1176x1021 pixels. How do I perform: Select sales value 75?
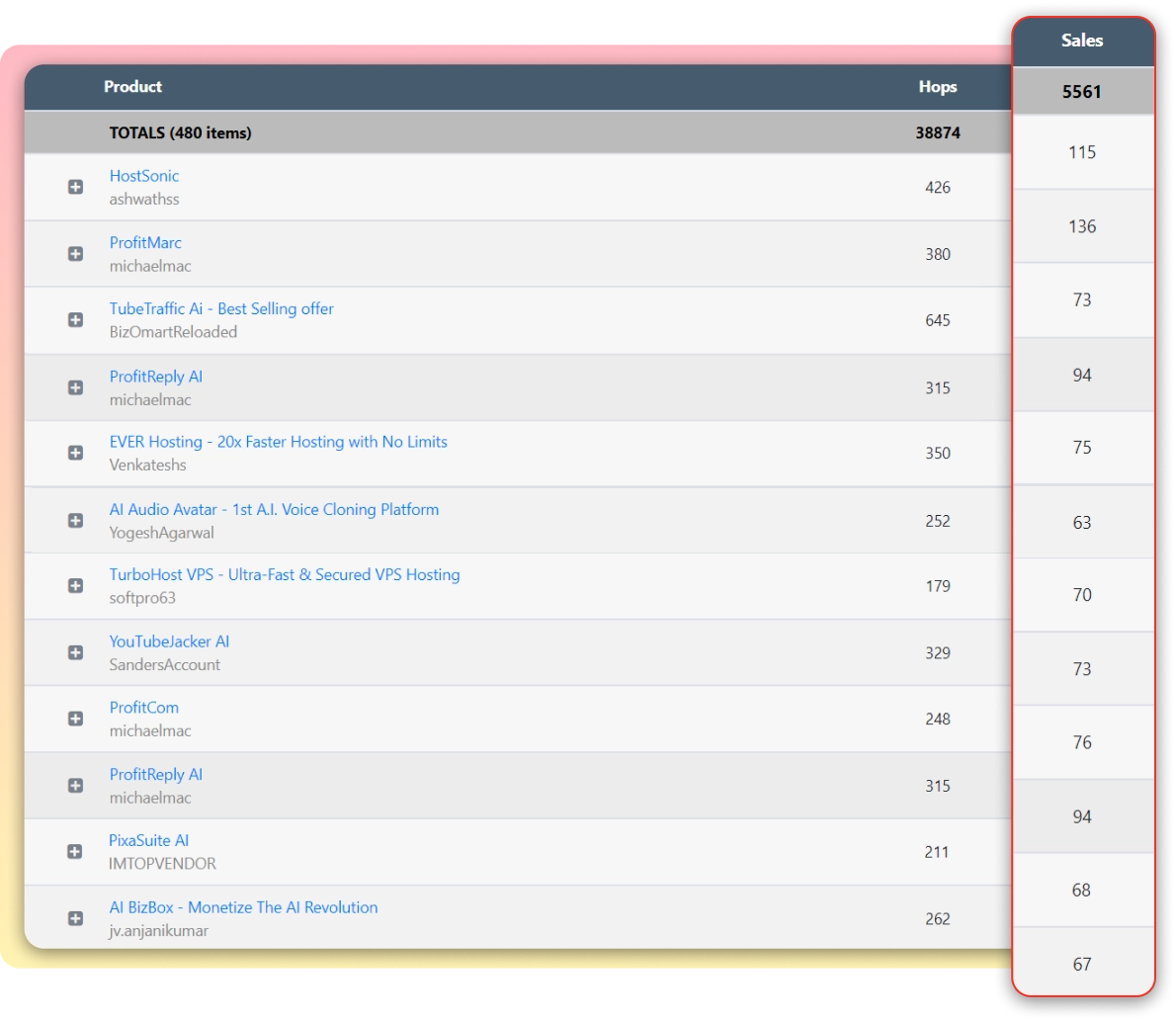(x=1081, y=448)
